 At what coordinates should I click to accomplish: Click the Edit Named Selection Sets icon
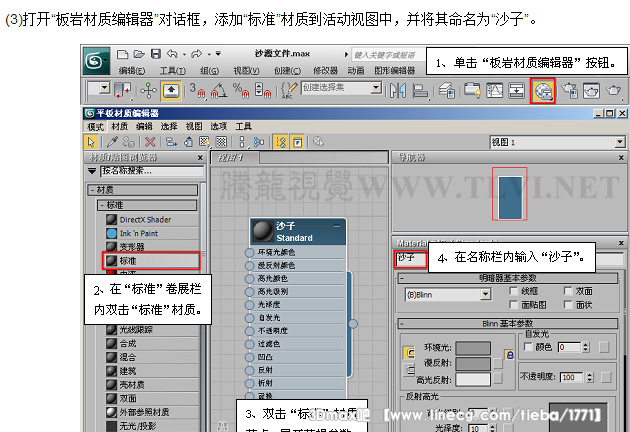pos(289,90)
